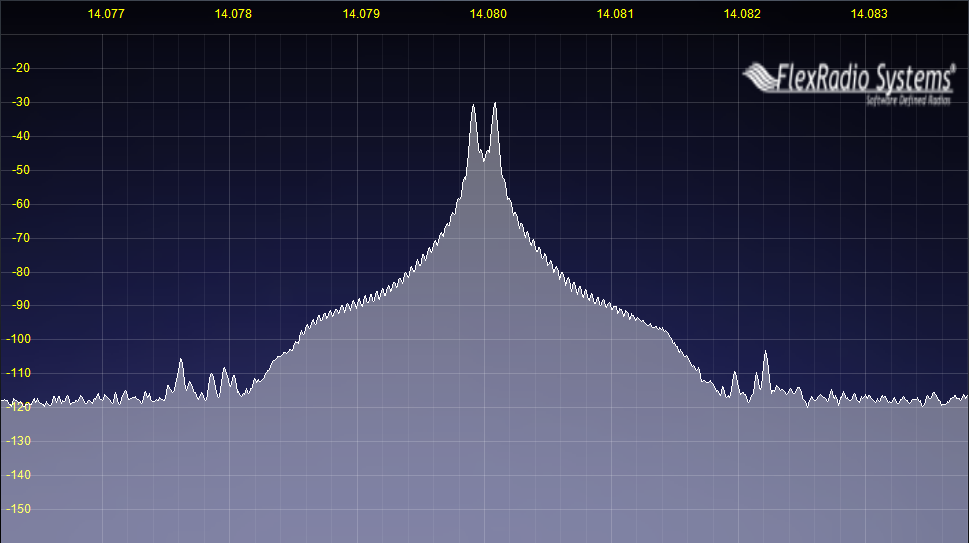The image size is (969, 543).
Task: Select the 14.082 frequency label
Action: click(742, 14)
